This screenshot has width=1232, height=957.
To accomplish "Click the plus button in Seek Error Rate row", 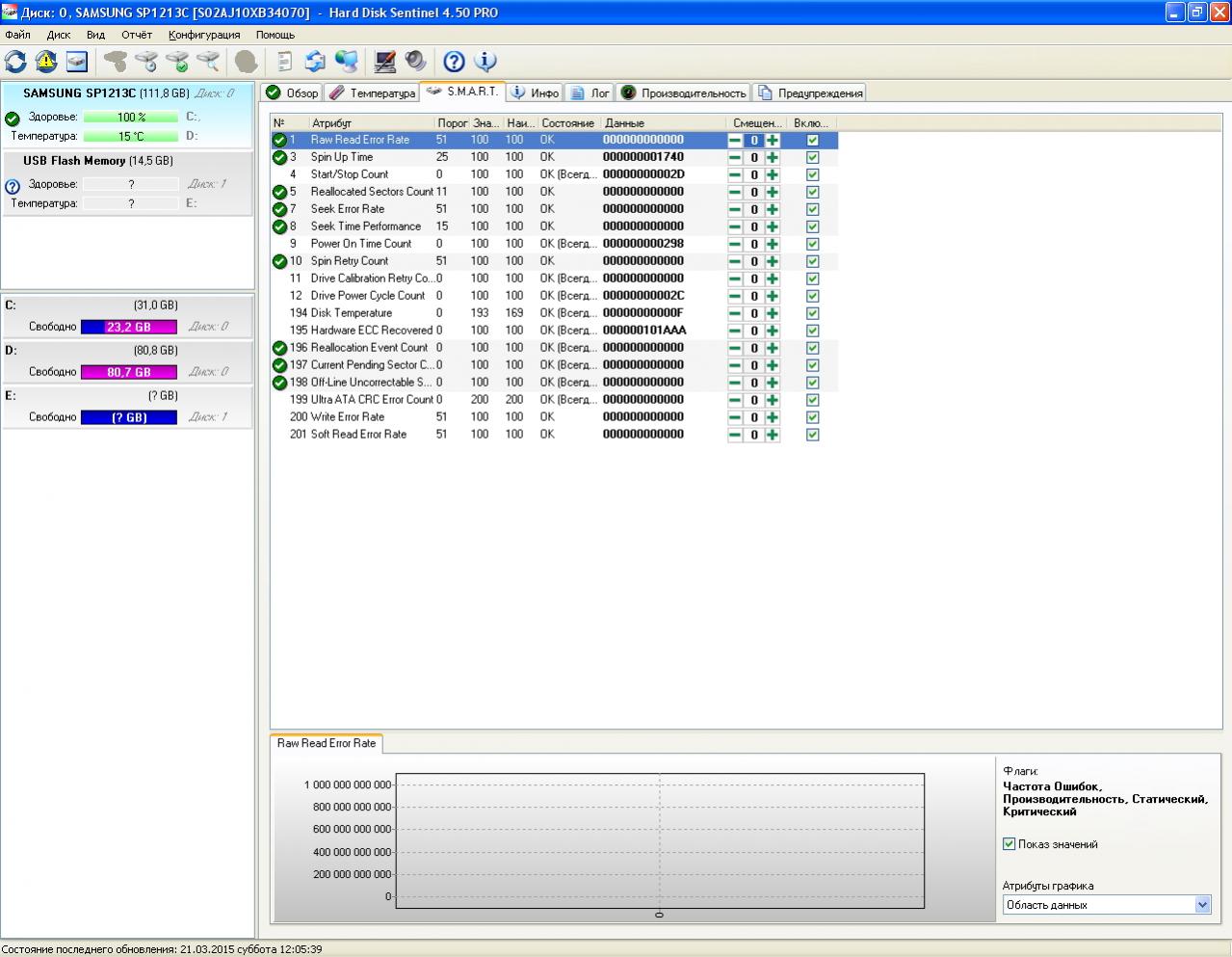I will (773, 209).
